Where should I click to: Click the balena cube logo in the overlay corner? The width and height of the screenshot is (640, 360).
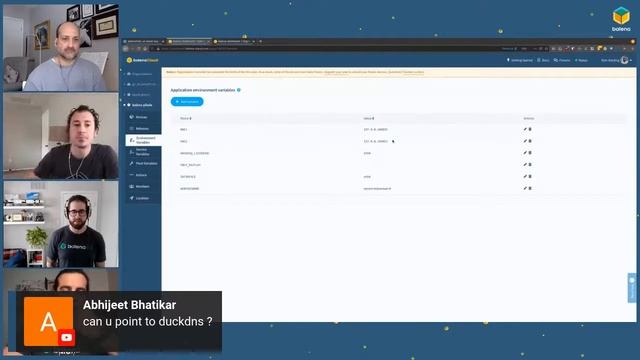tap(621, 19)
